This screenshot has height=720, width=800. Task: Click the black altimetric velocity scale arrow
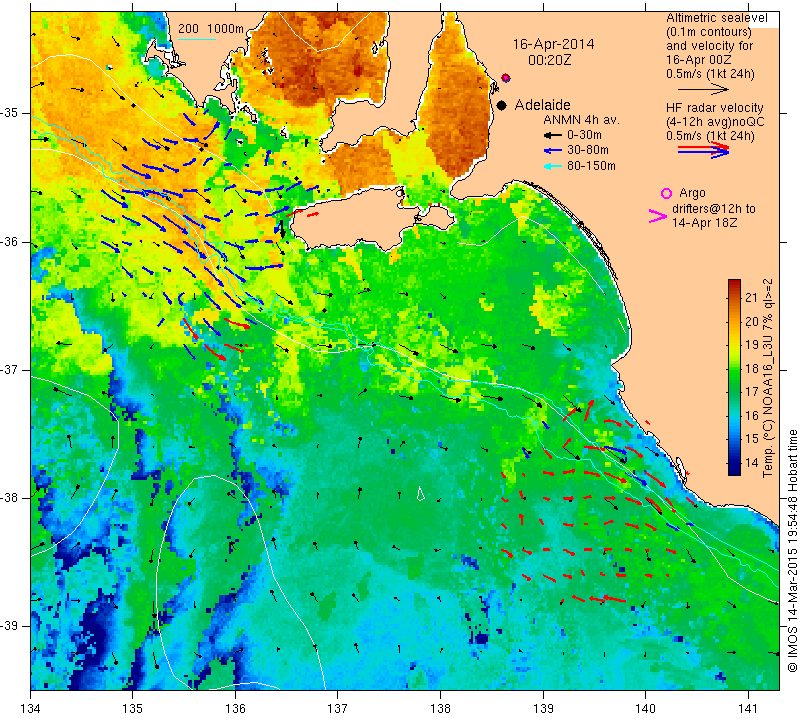point(704,89)
